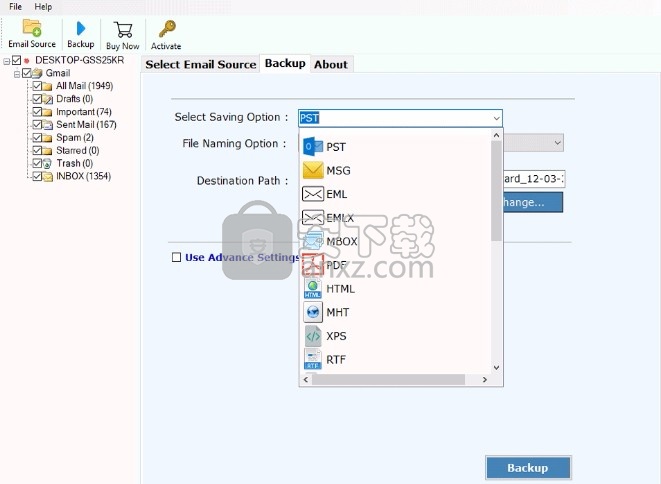
Task: Click the Change... destination button
Action: [533, 202]
